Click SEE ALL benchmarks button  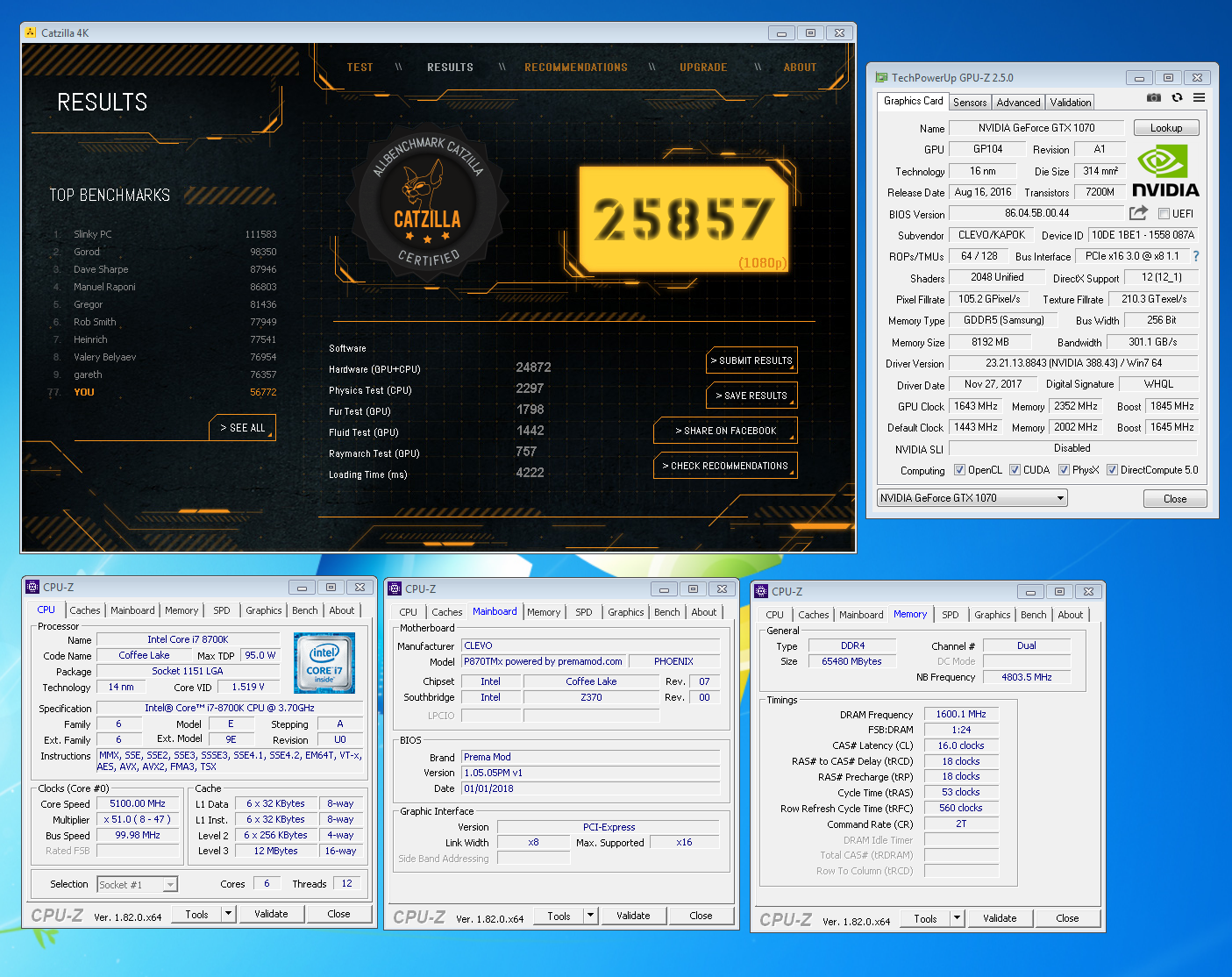[243, 428]
